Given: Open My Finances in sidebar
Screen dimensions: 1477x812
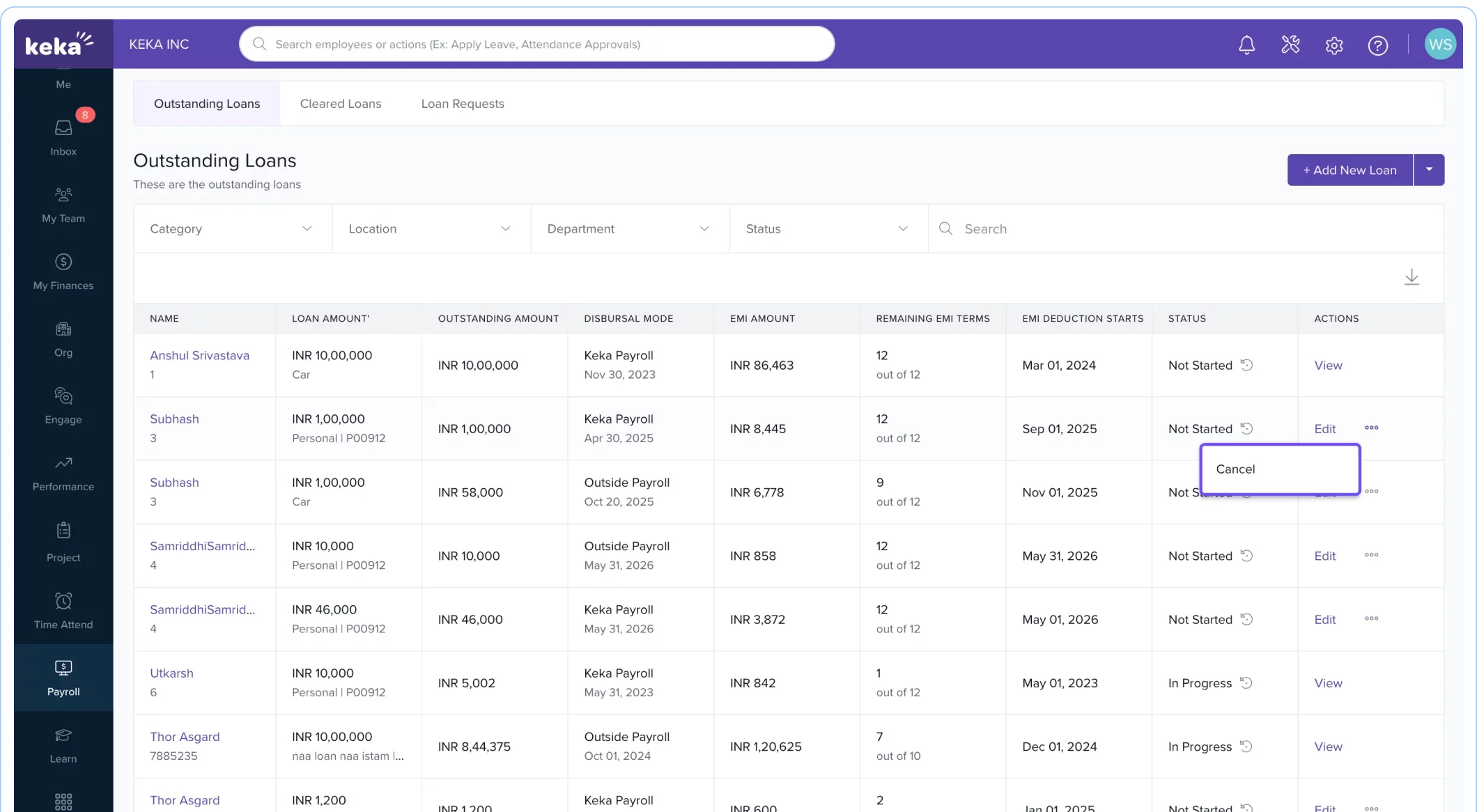Looking at the screenshot, I should (63, 272).
